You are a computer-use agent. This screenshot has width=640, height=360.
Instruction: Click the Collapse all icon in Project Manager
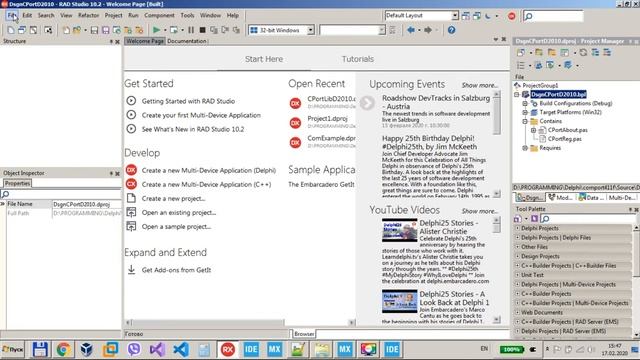click(x=607, y=52)
